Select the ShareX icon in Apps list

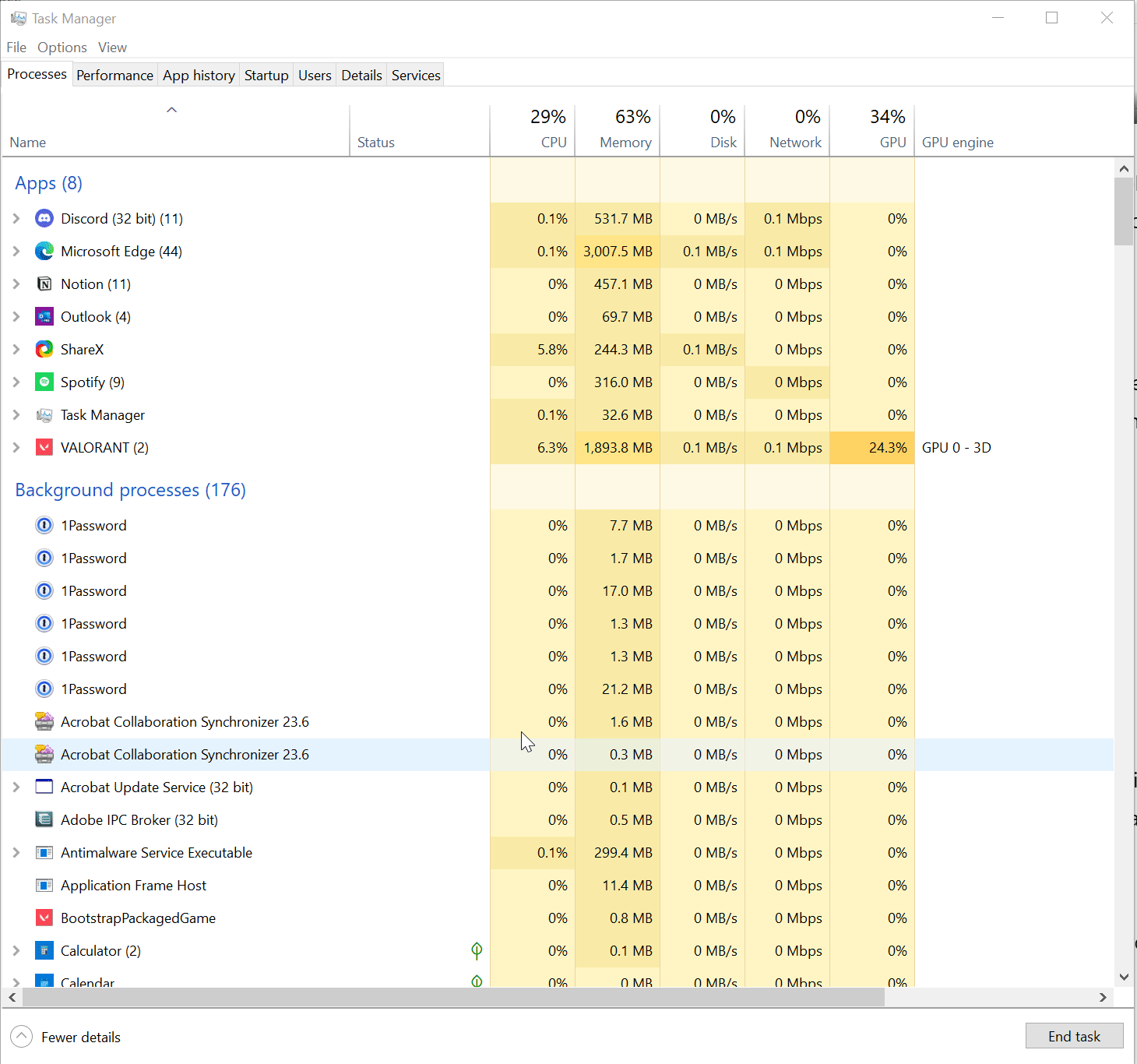click(44, 350)
